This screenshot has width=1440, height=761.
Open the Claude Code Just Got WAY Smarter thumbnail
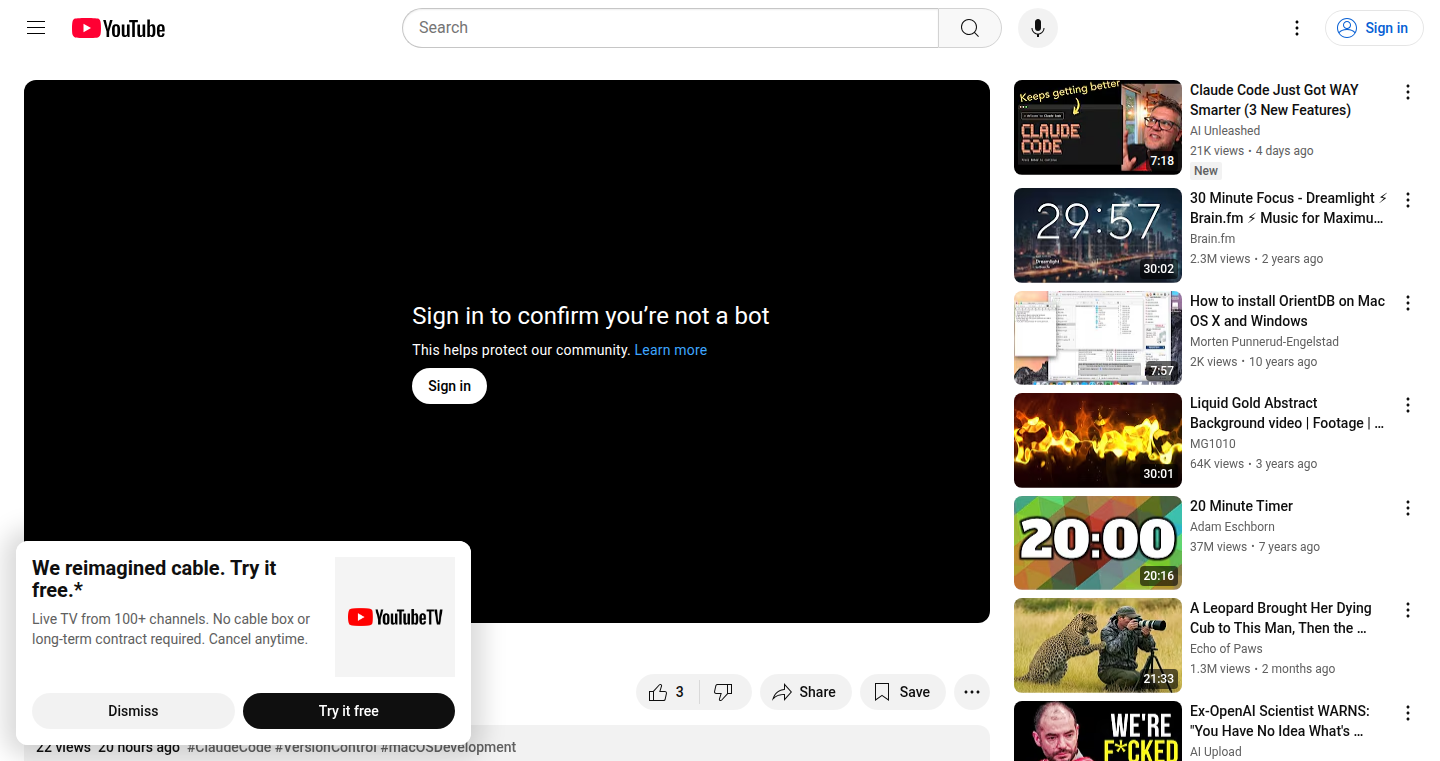pyautogui.click(x=1098, y=127)
